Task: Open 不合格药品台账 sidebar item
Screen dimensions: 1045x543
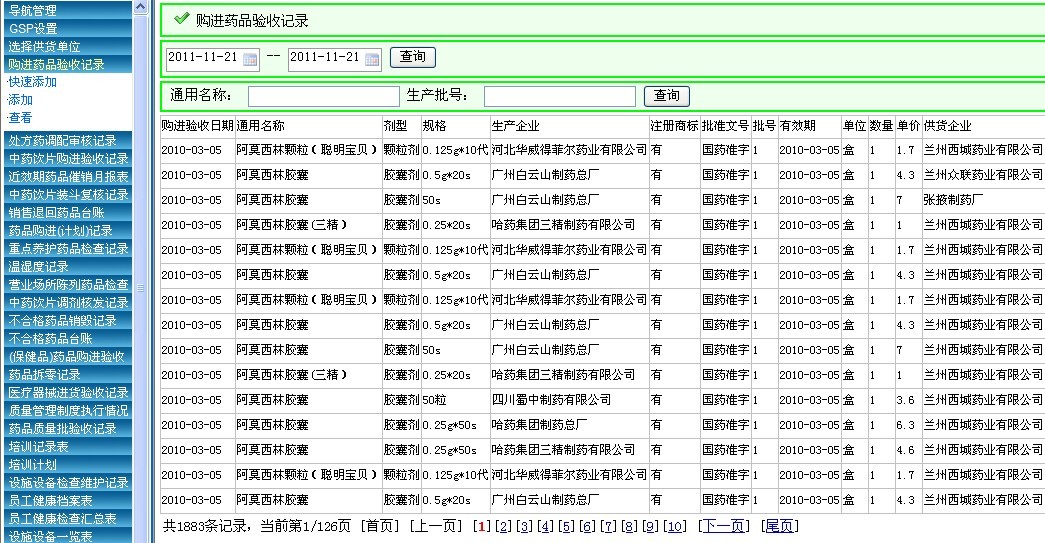Action: coord(66,338)
